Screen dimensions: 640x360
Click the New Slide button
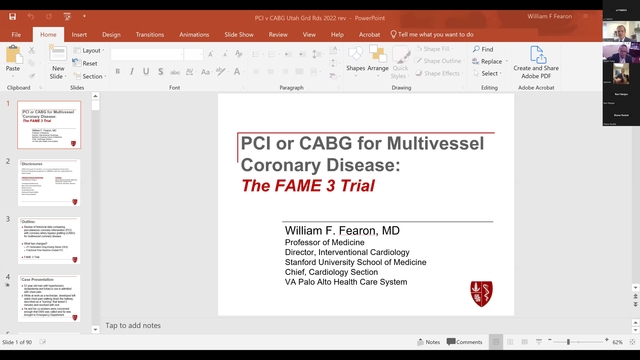click(58, 62)
